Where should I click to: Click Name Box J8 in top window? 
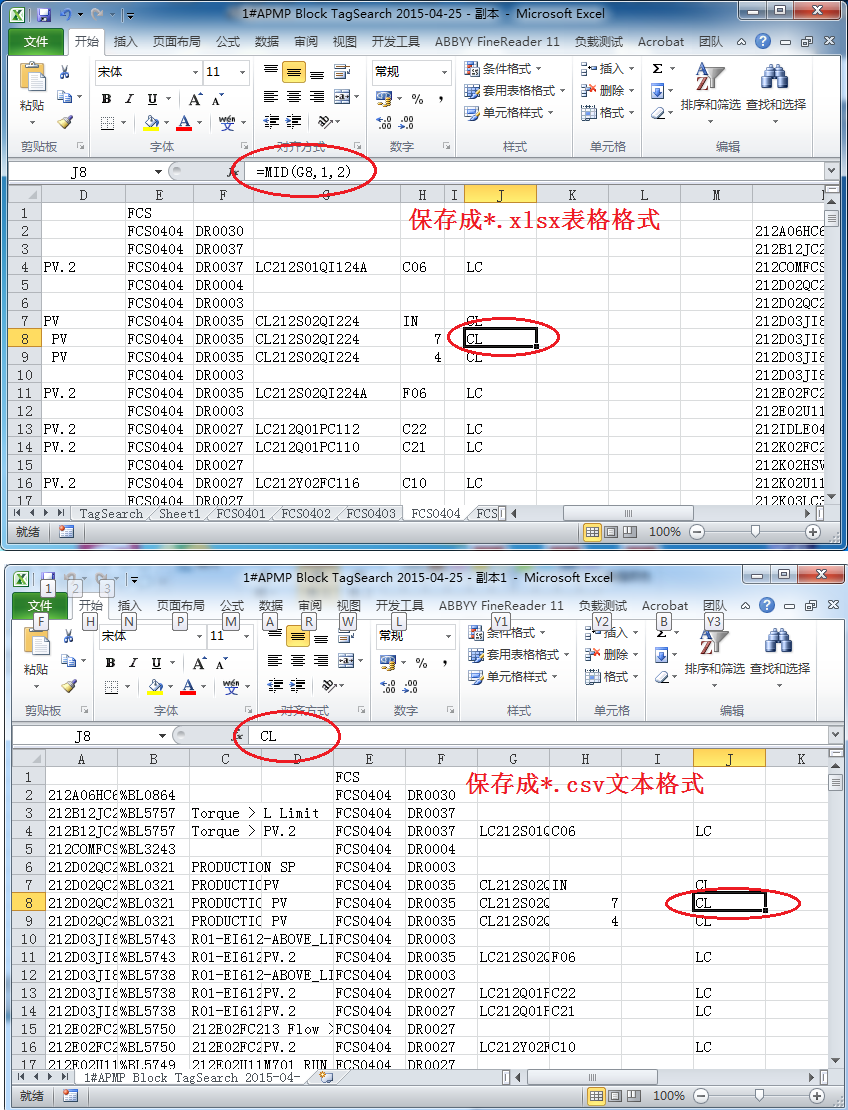click(79, 172)
